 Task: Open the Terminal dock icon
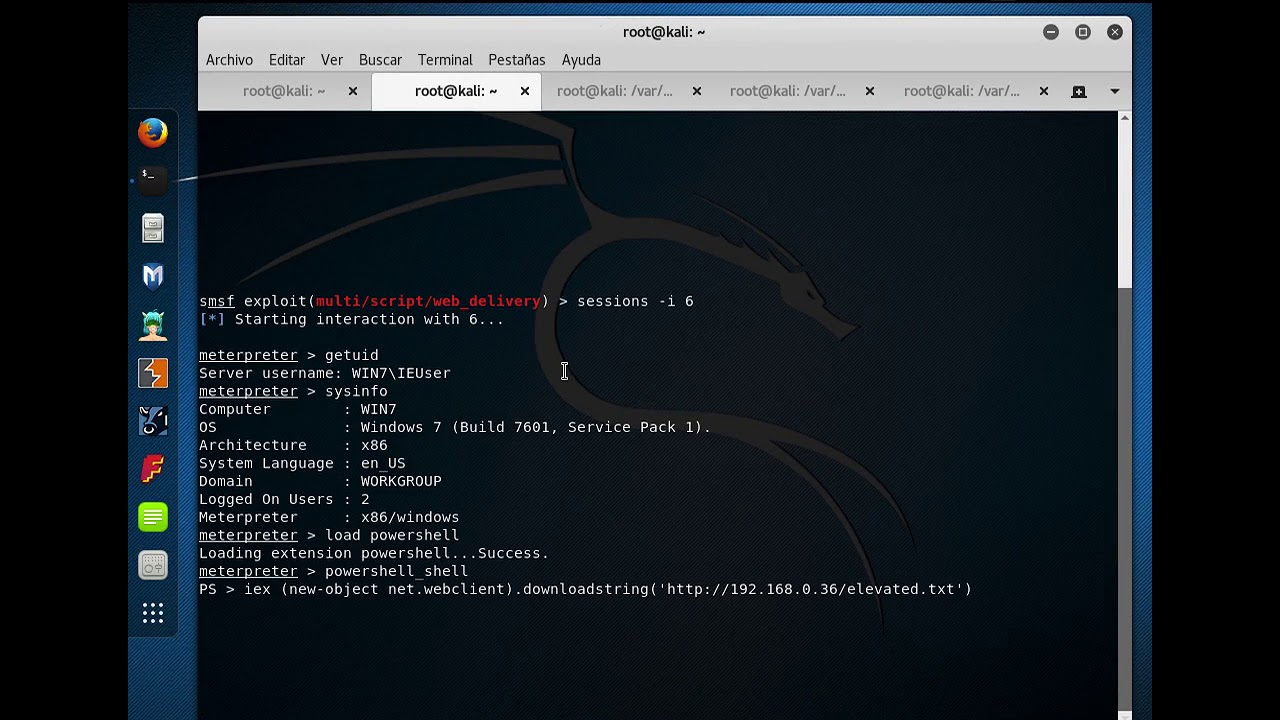[153, 180]
